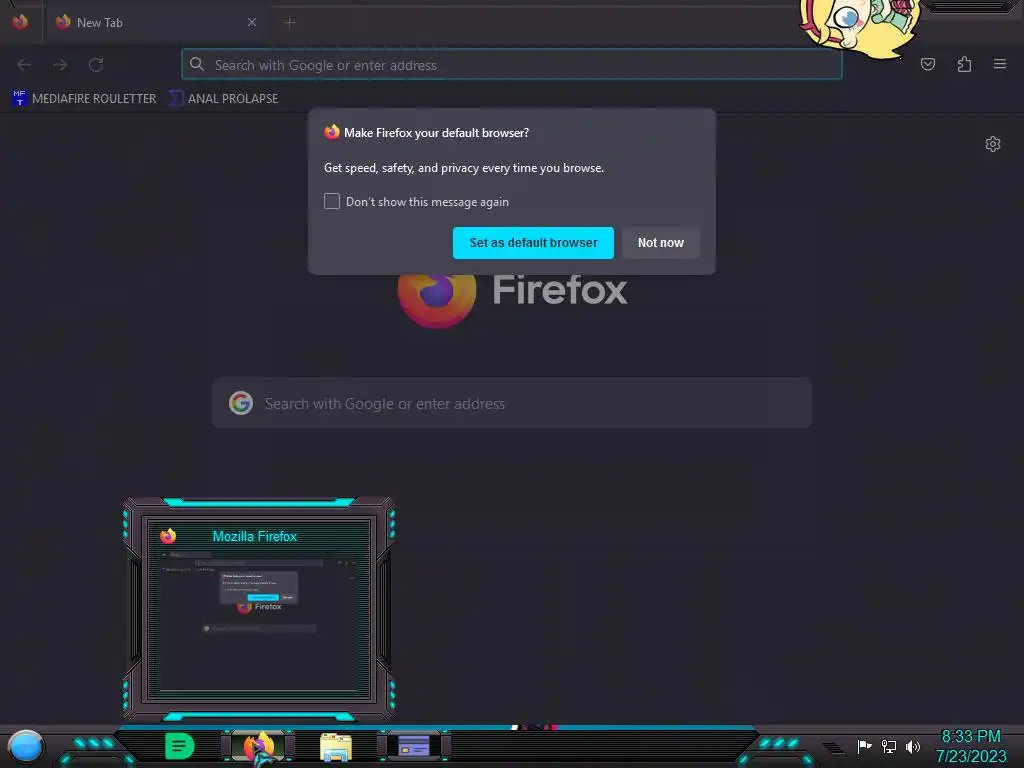The width and height of the screenshot is (1024, 768).
Task: Open new tab personalize gear
Action: (993, 144)
